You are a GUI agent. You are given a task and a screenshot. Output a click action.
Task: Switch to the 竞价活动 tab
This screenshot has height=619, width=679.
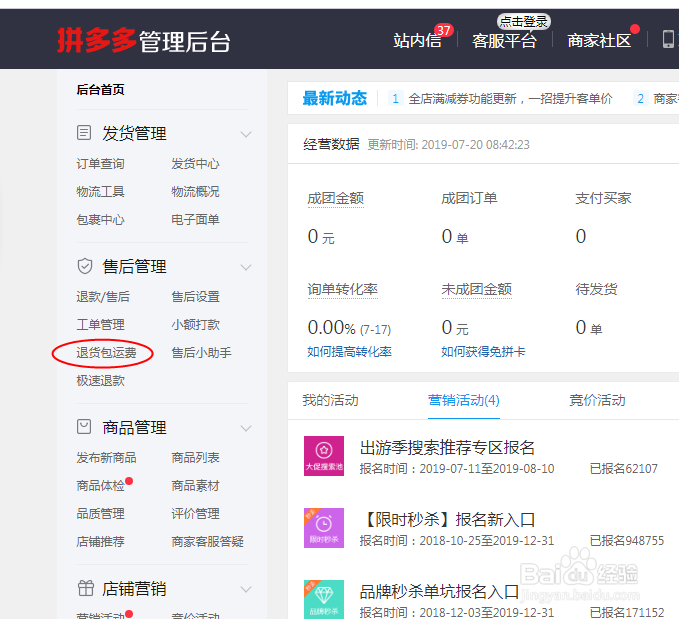tap(598, 400)
